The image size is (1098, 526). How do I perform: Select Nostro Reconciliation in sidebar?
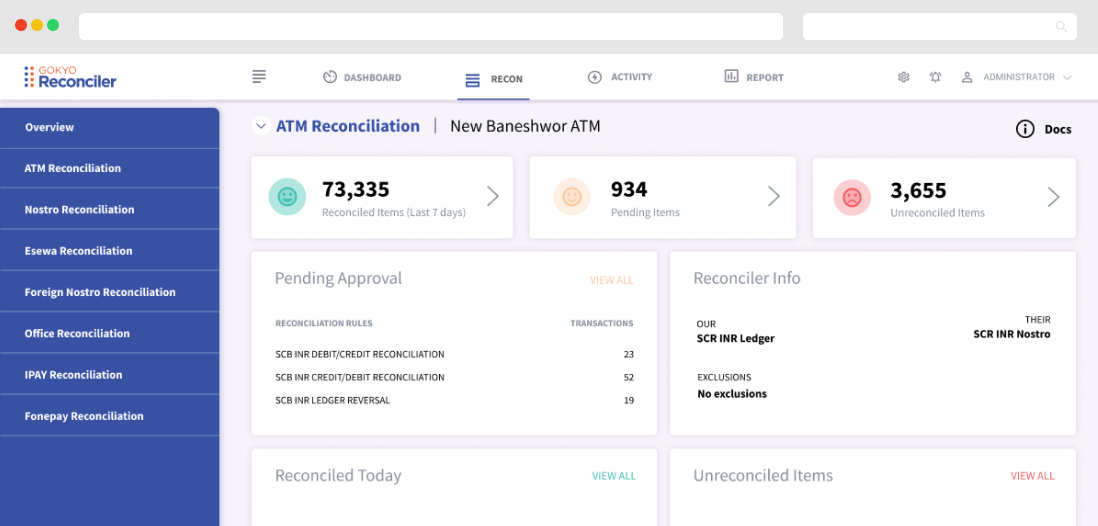point(79,210)
